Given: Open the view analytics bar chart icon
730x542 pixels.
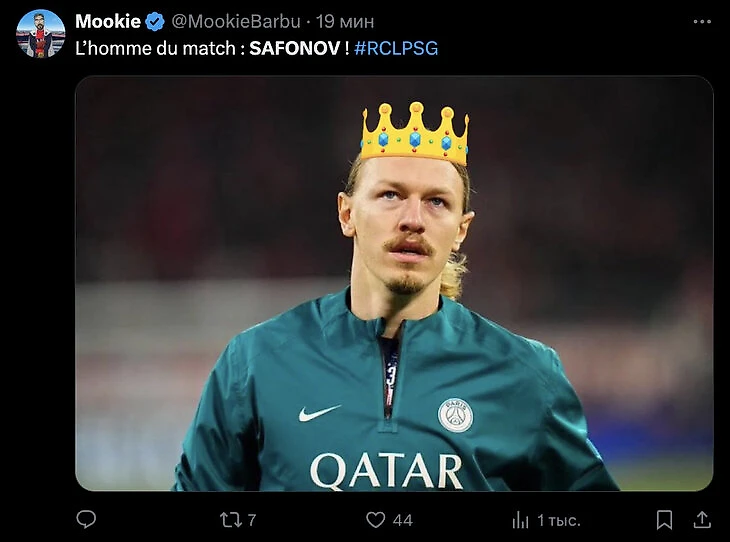Looking at the screenshot, I should 520,519.
